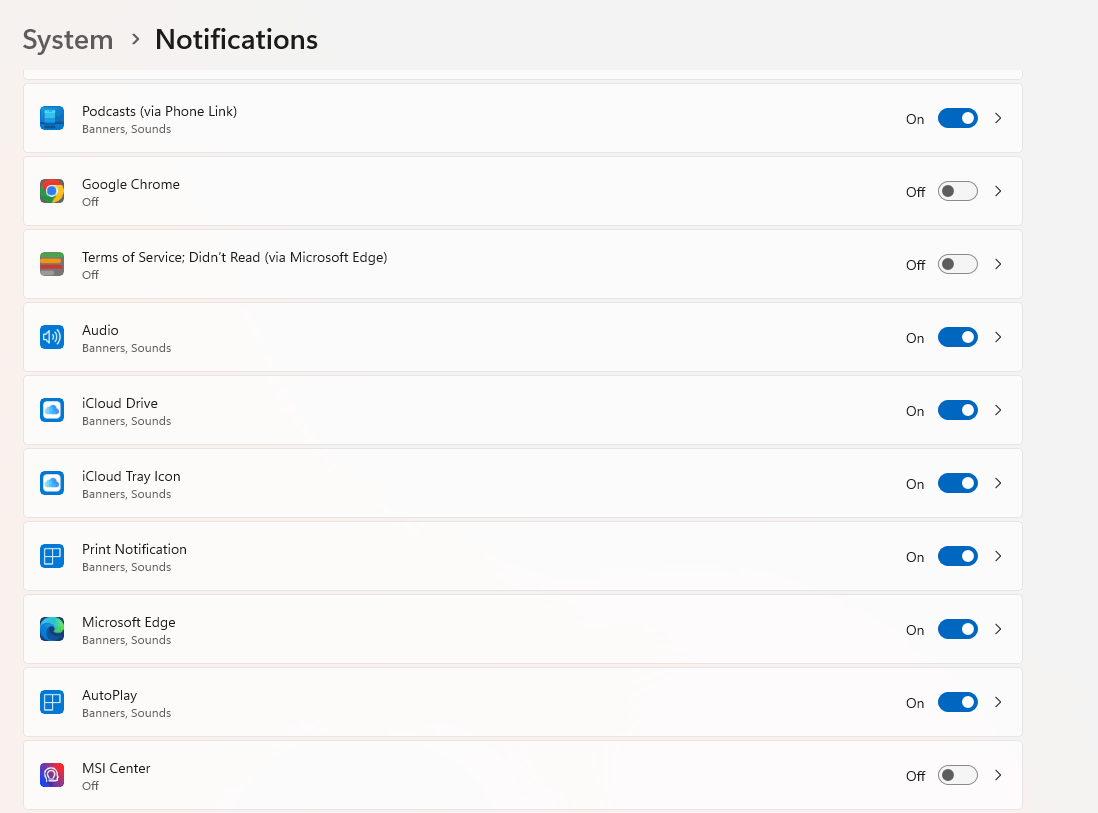The height and width of the screenshot is (813, 1098).
Task: Select the MSI Center label
Action: tap(116, 768)
